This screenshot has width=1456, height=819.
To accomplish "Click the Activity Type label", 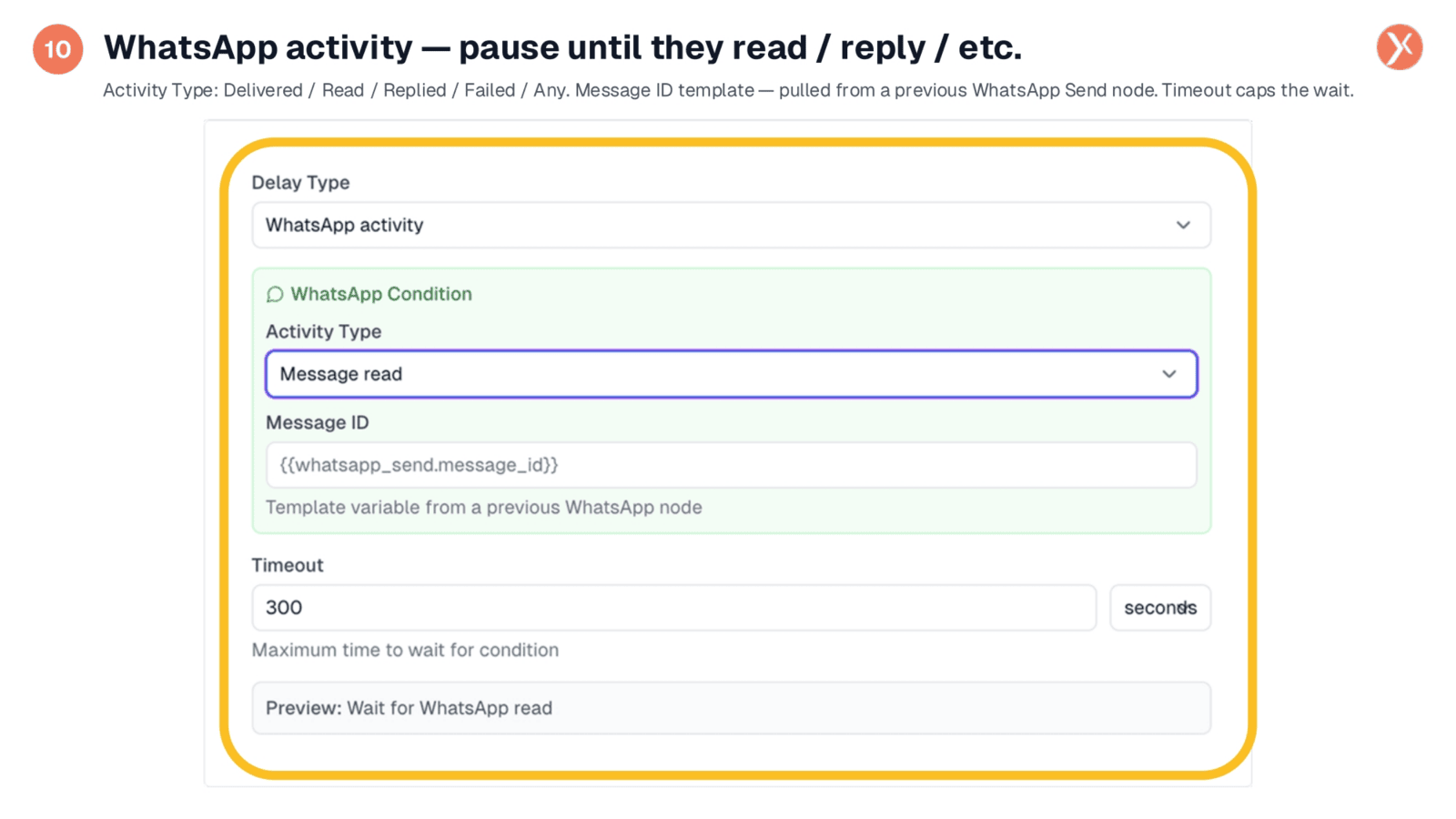I will [x=323, y=331].
